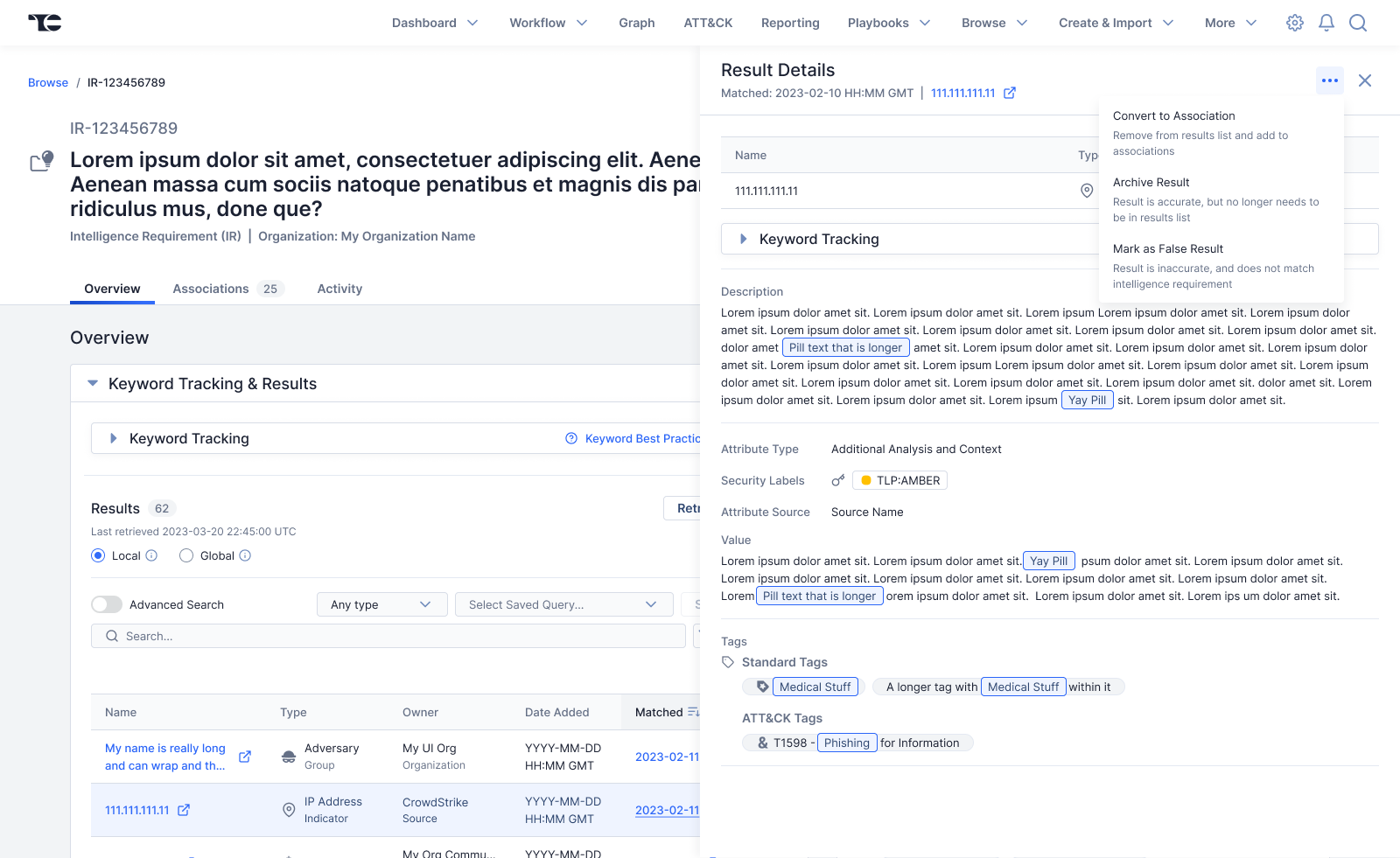Open external link icon next to header 111.111.111.11
Screen dimensions: 1400x858
[x=1010, y=93]
